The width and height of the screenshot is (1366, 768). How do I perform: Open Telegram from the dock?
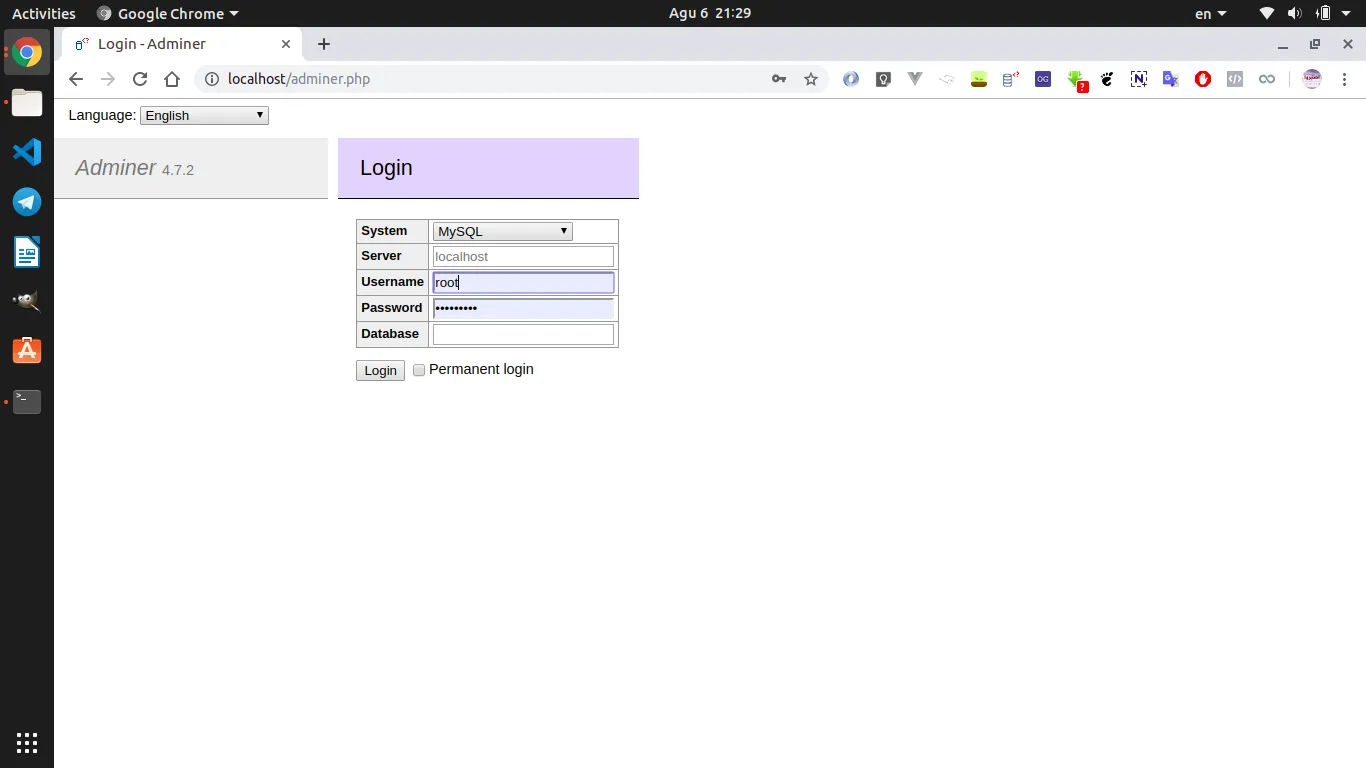point(27,202)
